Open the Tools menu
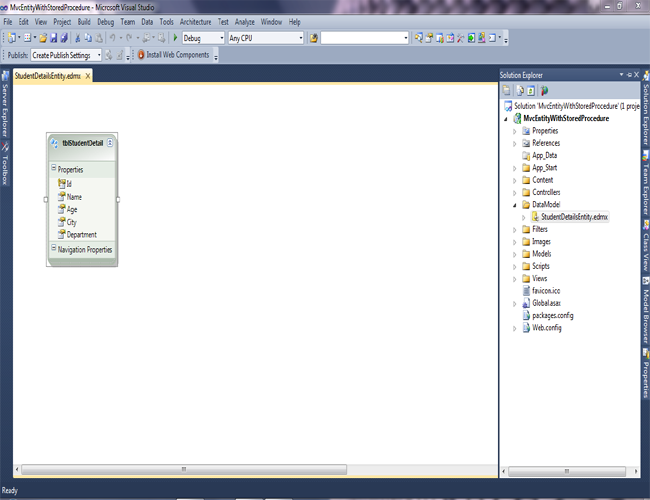Screen dimensions: 650x500 tap(167, 22)
